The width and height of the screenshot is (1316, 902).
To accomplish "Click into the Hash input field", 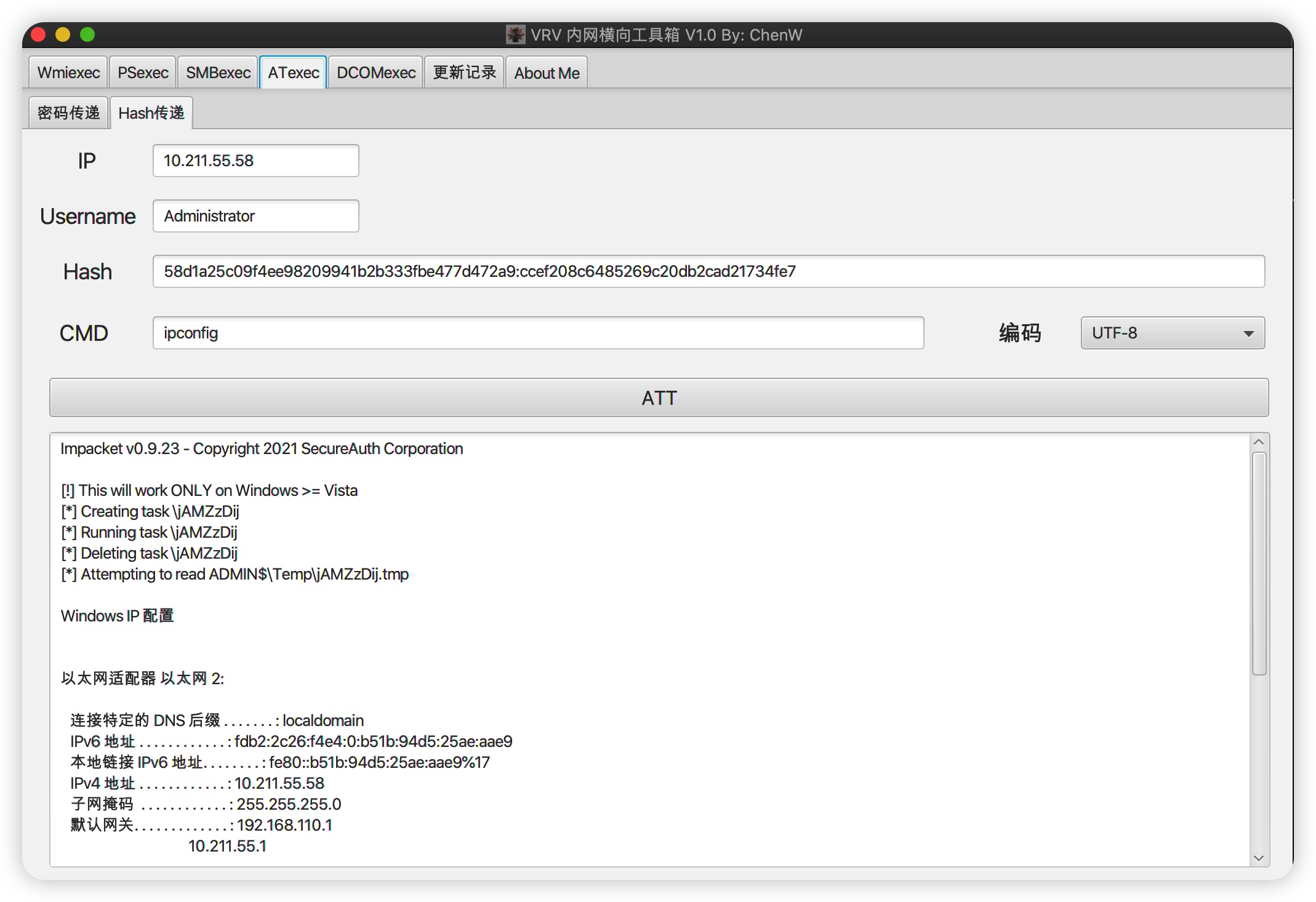I will point(708,271).
